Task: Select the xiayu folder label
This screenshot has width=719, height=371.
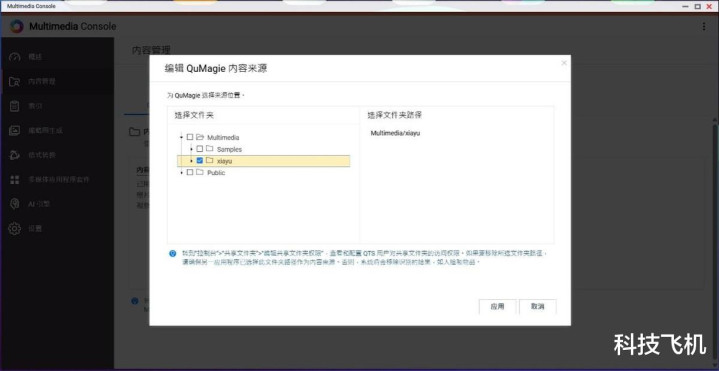Action: click(225, 161)
